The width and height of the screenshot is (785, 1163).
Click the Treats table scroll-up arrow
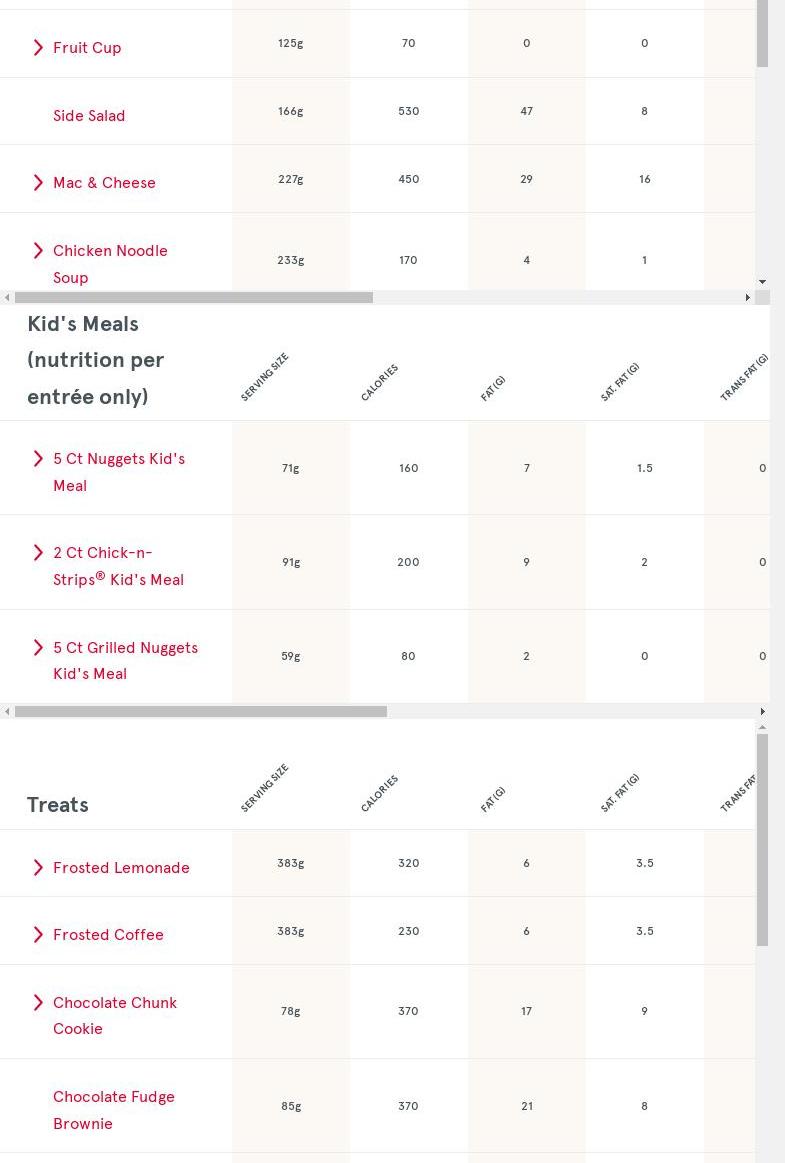click(762, 727)
